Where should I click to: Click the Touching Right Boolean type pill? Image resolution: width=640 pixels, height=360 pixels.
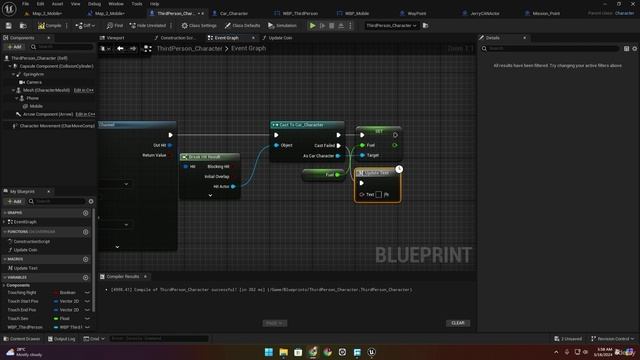(x=65, y=293)
